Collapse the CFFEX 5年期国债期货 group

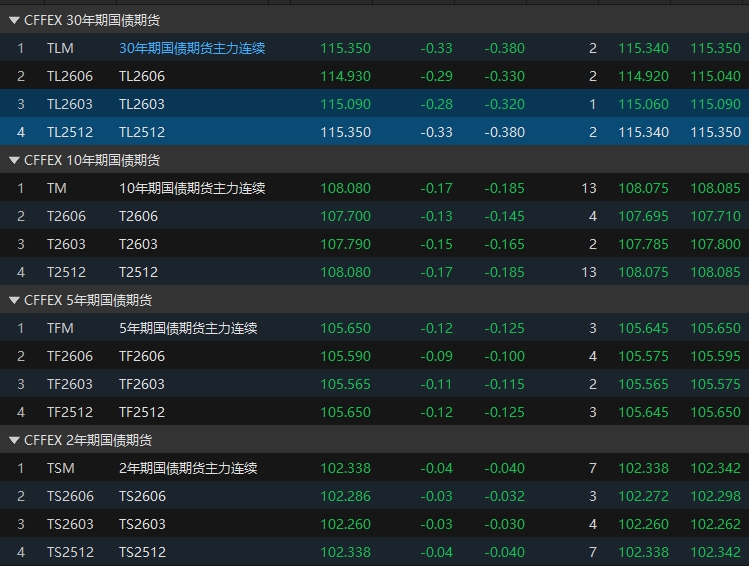(14, 300)
